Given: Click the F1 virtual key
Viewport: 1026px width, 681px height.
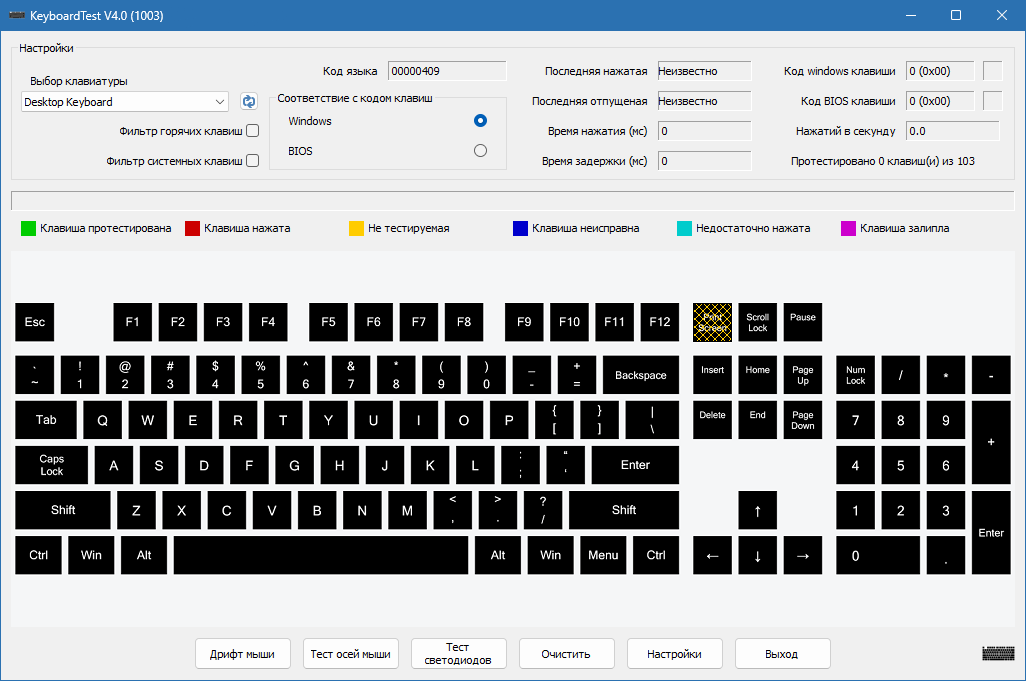Looking at the screenshot, I should 132,322.
